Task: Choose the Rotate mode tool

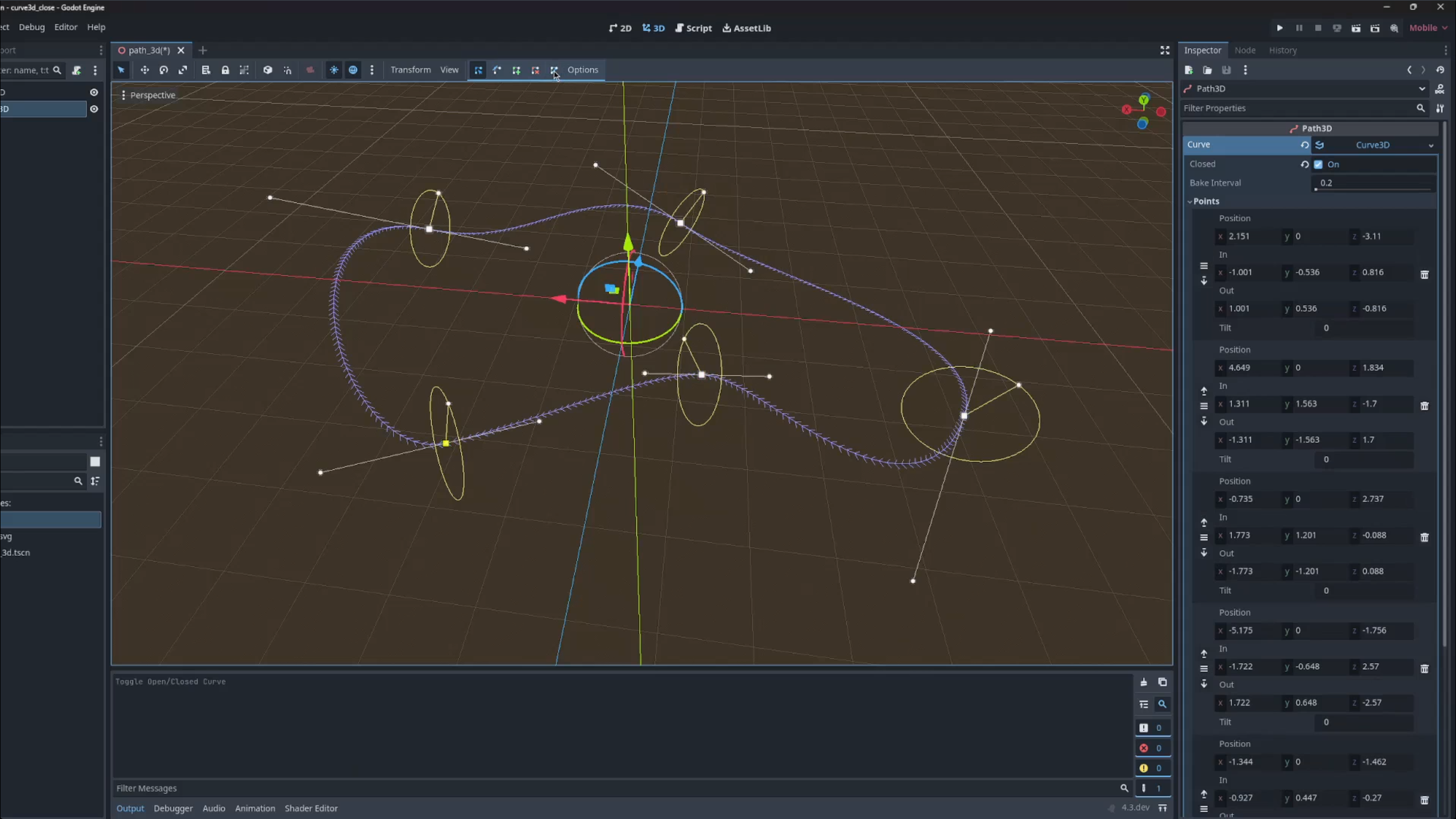Action: (164, 70)
